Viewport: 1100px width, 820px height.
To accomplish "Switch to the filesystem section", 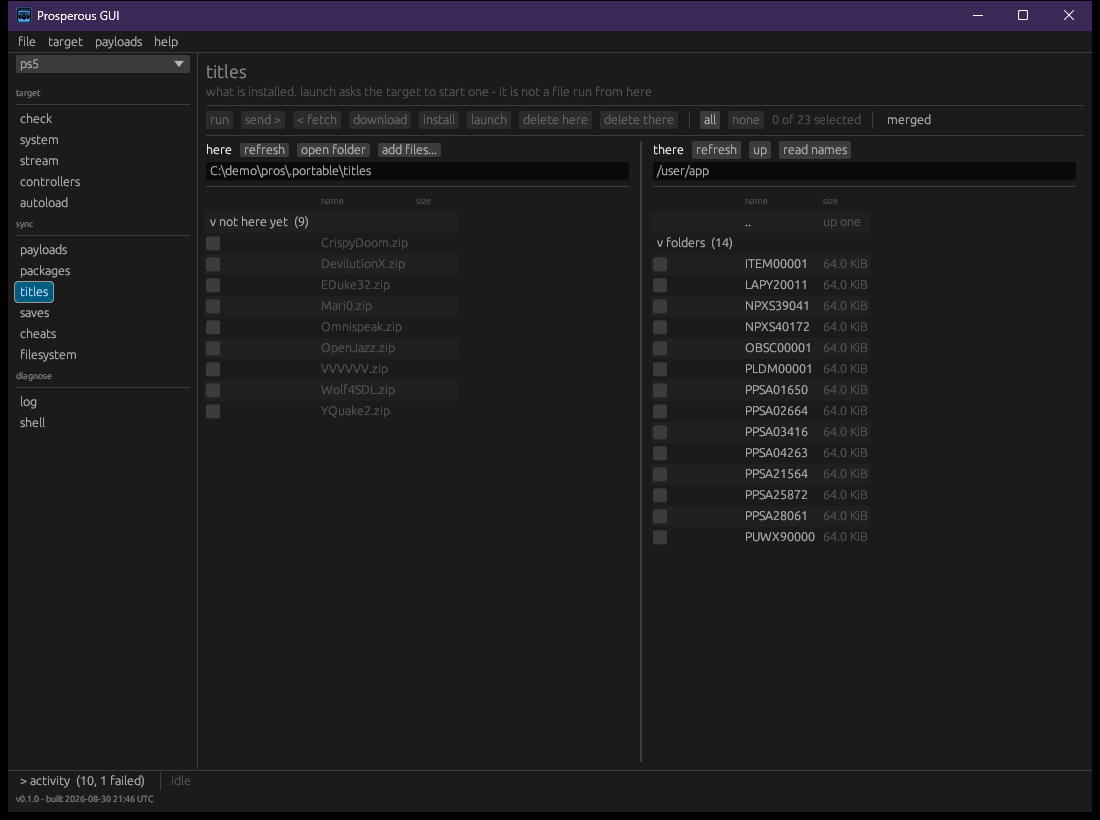I will (x=48, y=355).
